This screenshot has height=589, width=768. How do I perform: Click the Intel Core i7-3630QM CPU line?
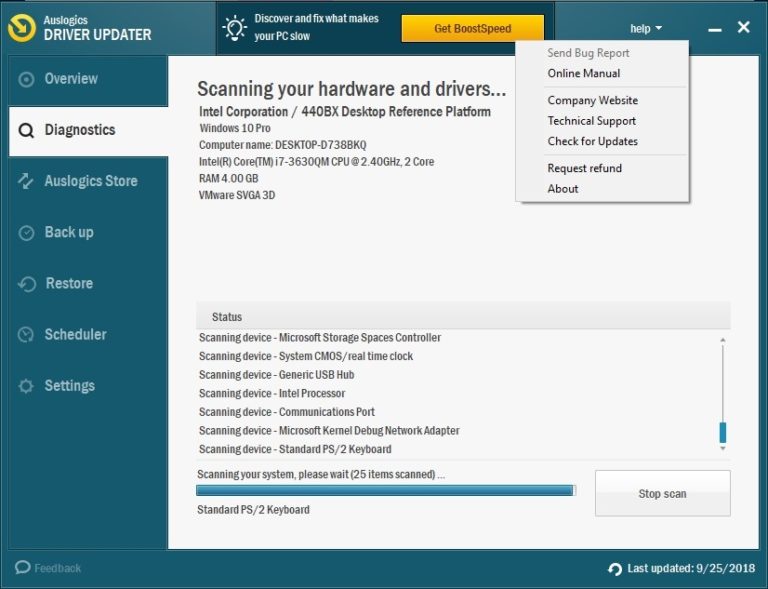pyautogui.click(x=316, y=162)
